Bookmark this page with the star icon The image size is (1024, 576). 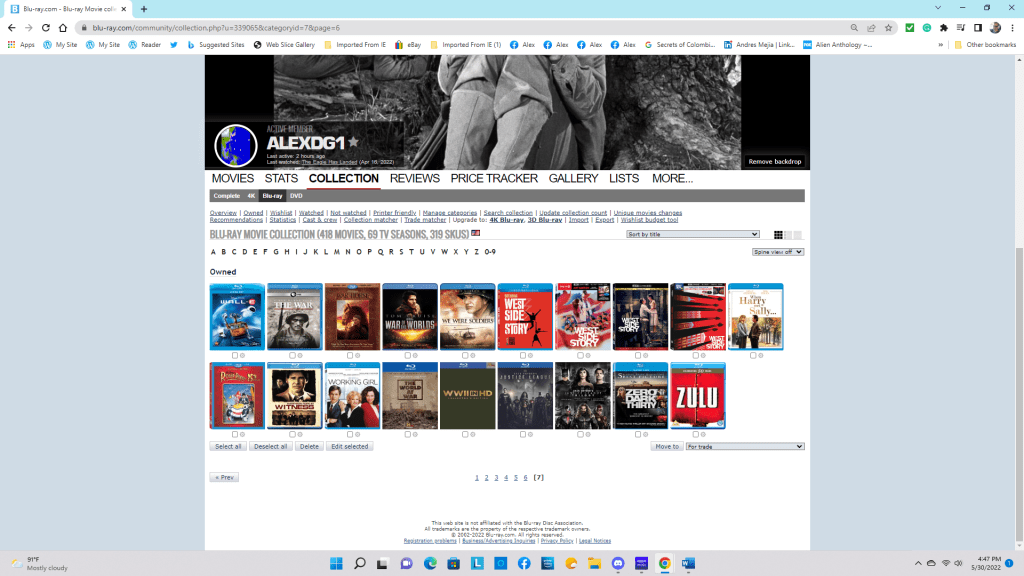click(x=888, y=28)
